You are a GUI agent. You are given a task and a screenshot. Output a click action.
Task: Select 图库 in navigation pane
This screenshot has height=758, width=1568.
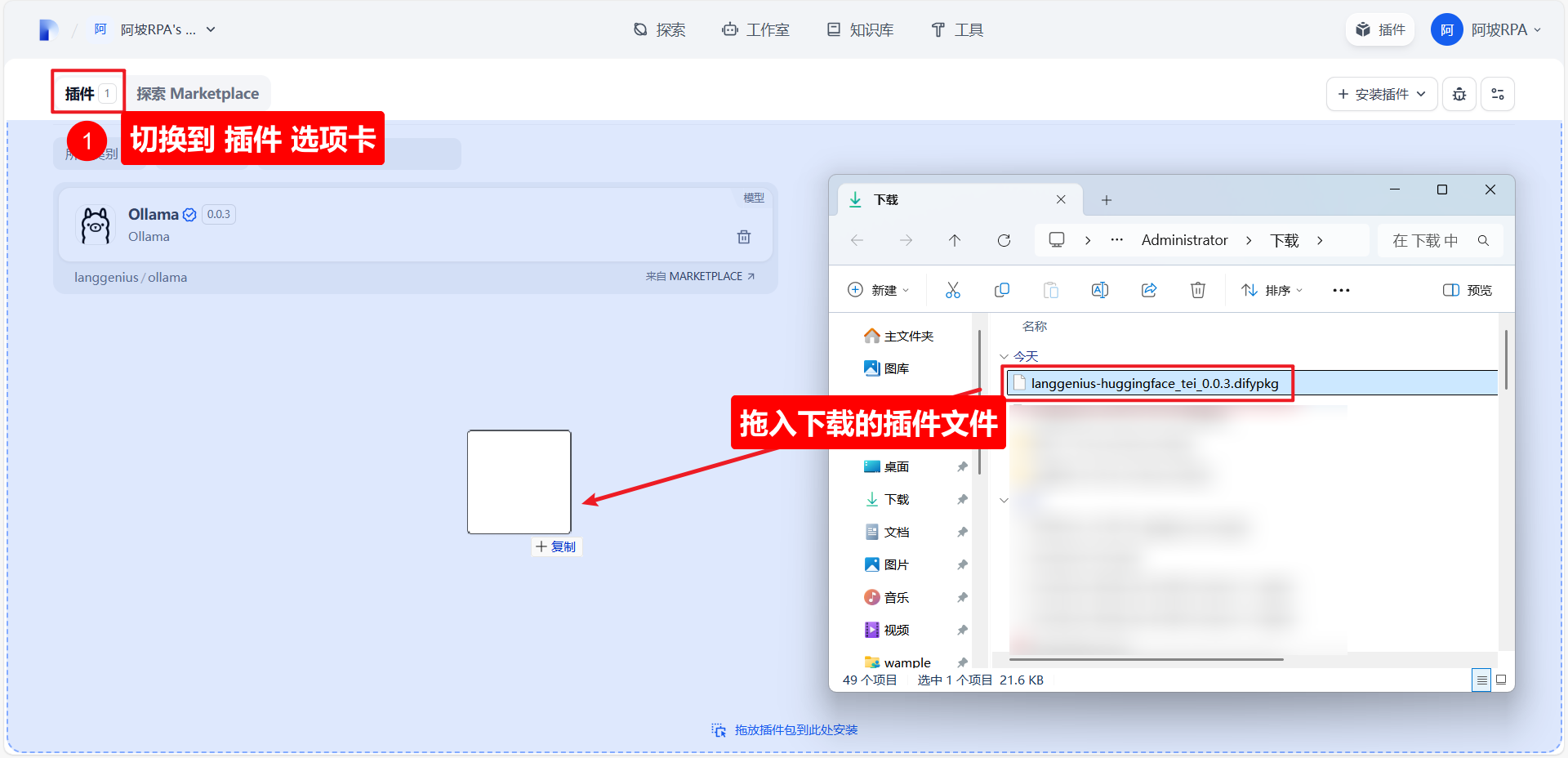pos(887,368)
